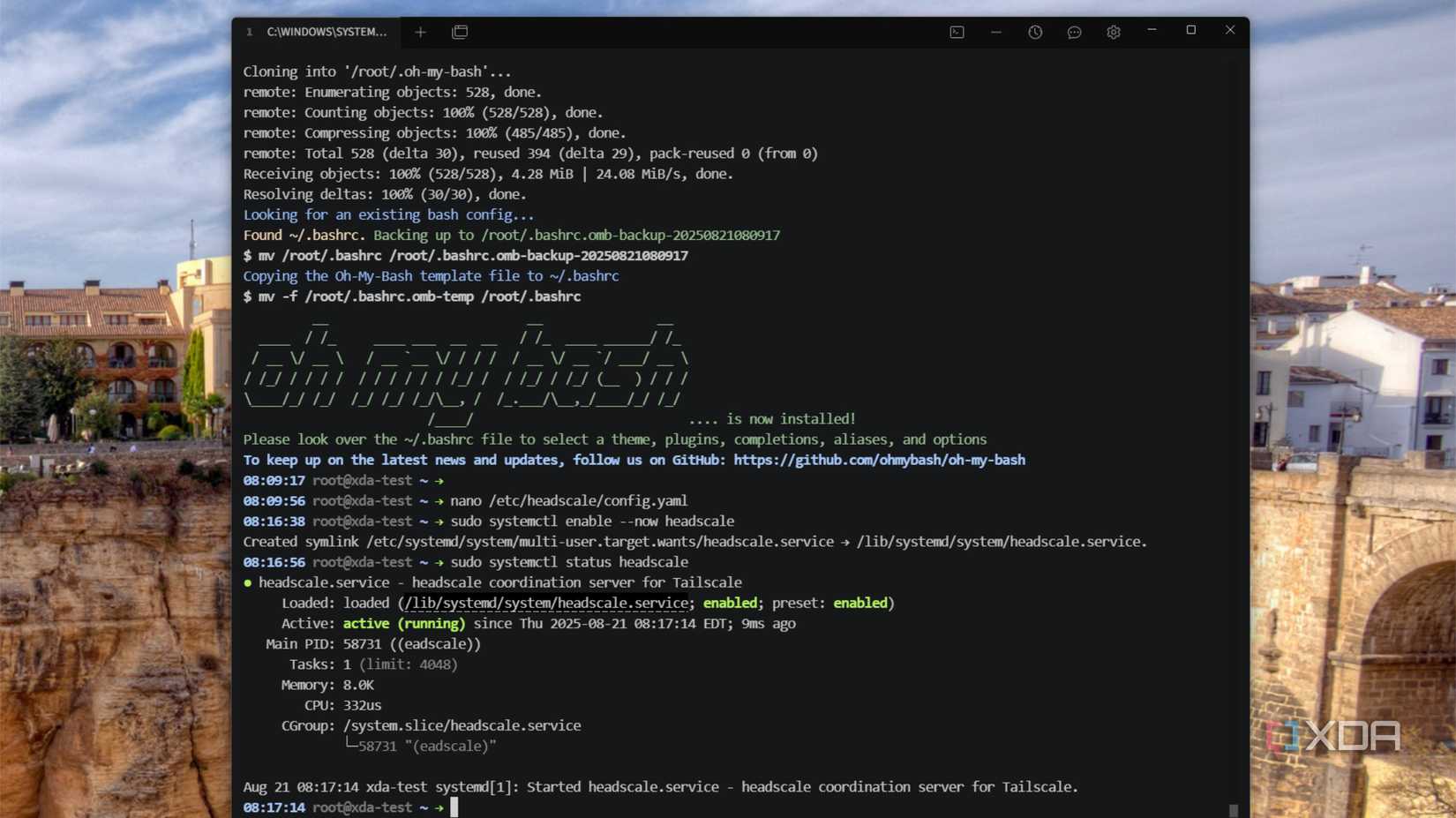Click the underlined /lib/systemd/system/headscale.service path
This screenshot has height=818, width=1456.
(x=546, y=603)
